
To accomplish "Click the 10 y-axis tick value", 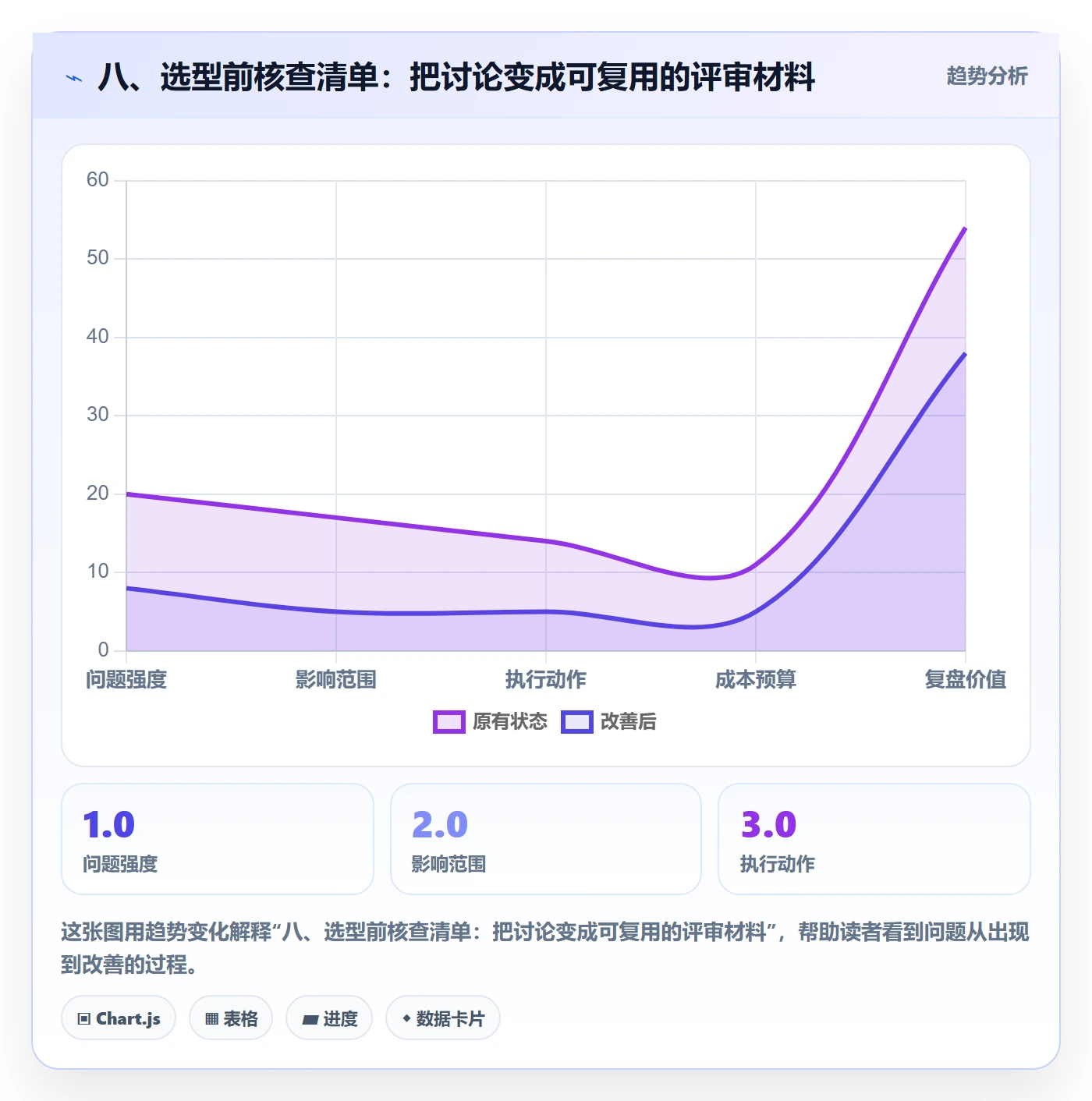I will click(97, 572).
